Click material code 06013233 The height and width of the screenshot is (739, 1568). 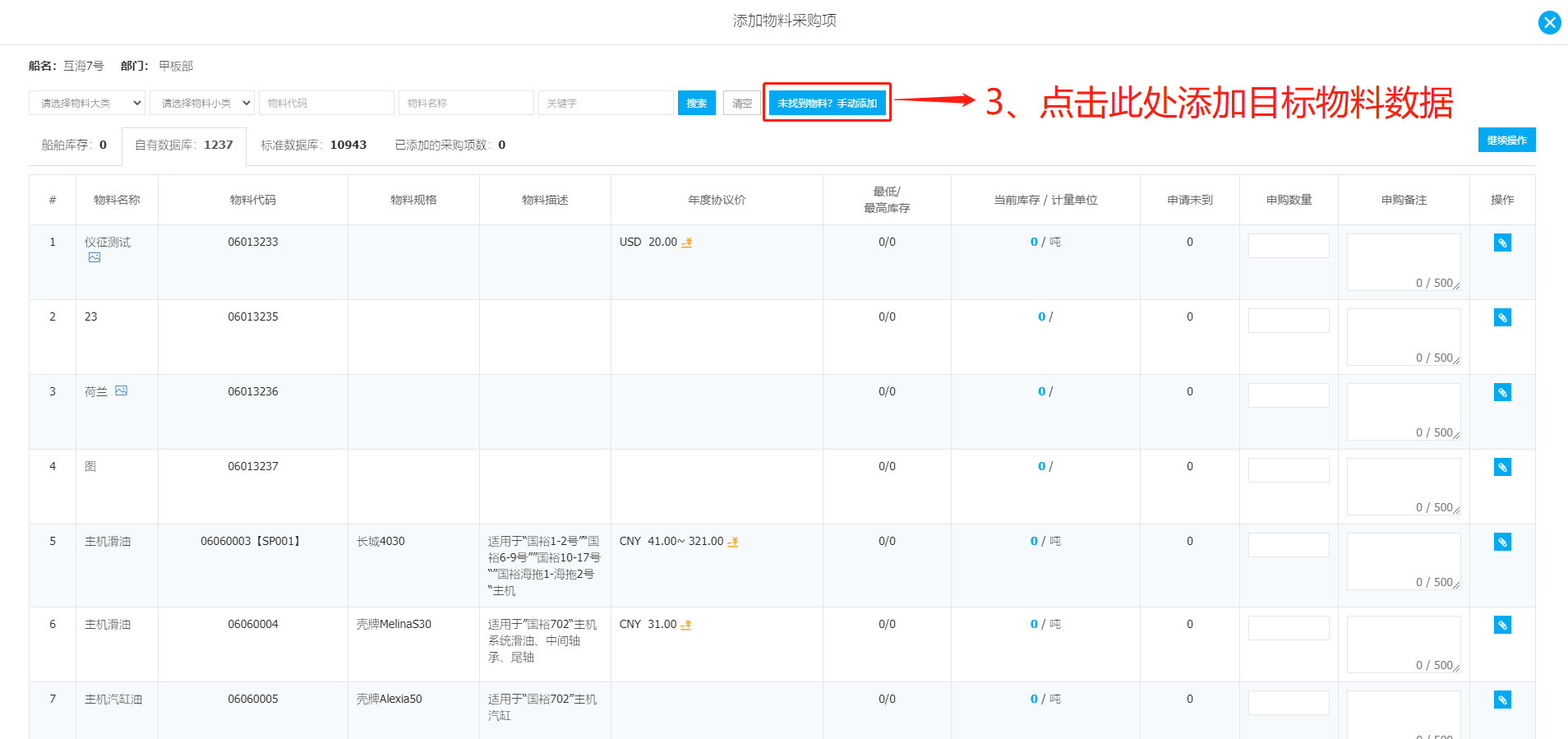tap(253, 242)
